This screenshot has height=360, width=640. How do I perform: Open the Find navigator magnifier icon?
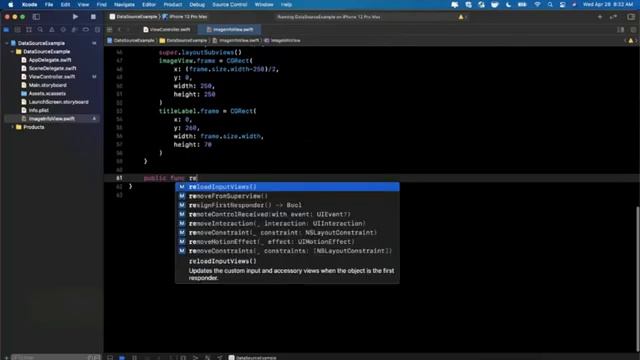coord(40,29)
